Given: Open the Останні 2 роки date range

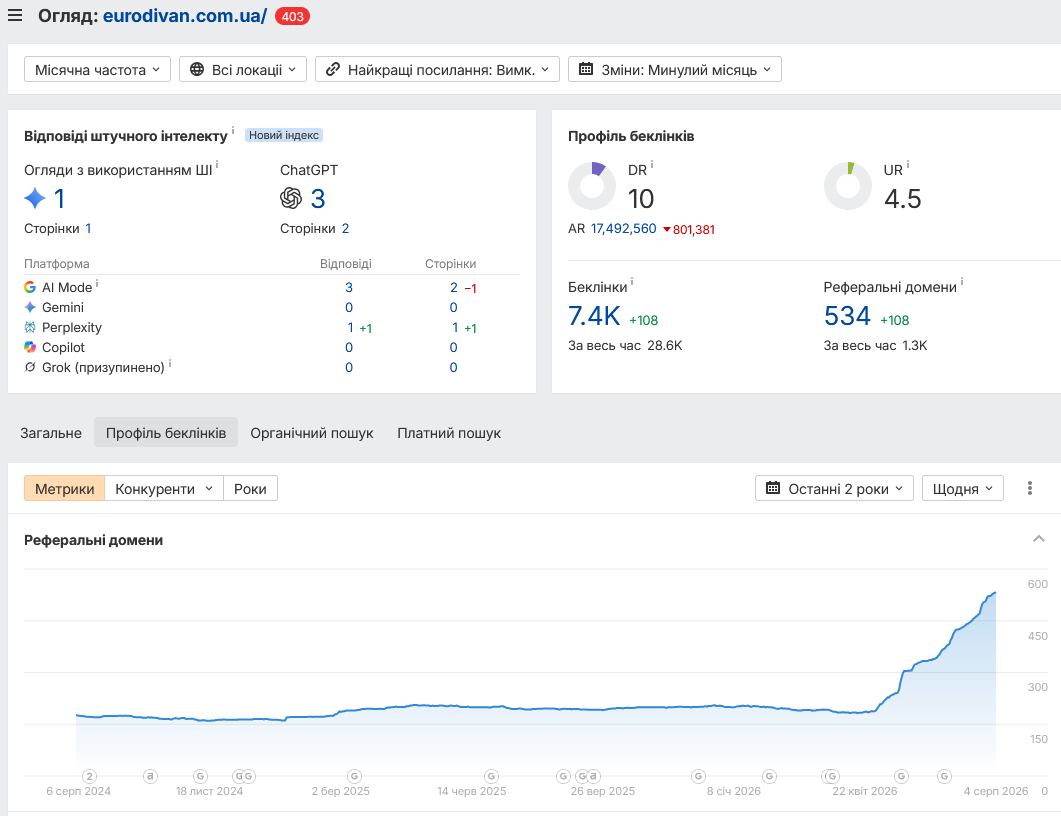Looking at the screenshot, I should pos(834,489).
